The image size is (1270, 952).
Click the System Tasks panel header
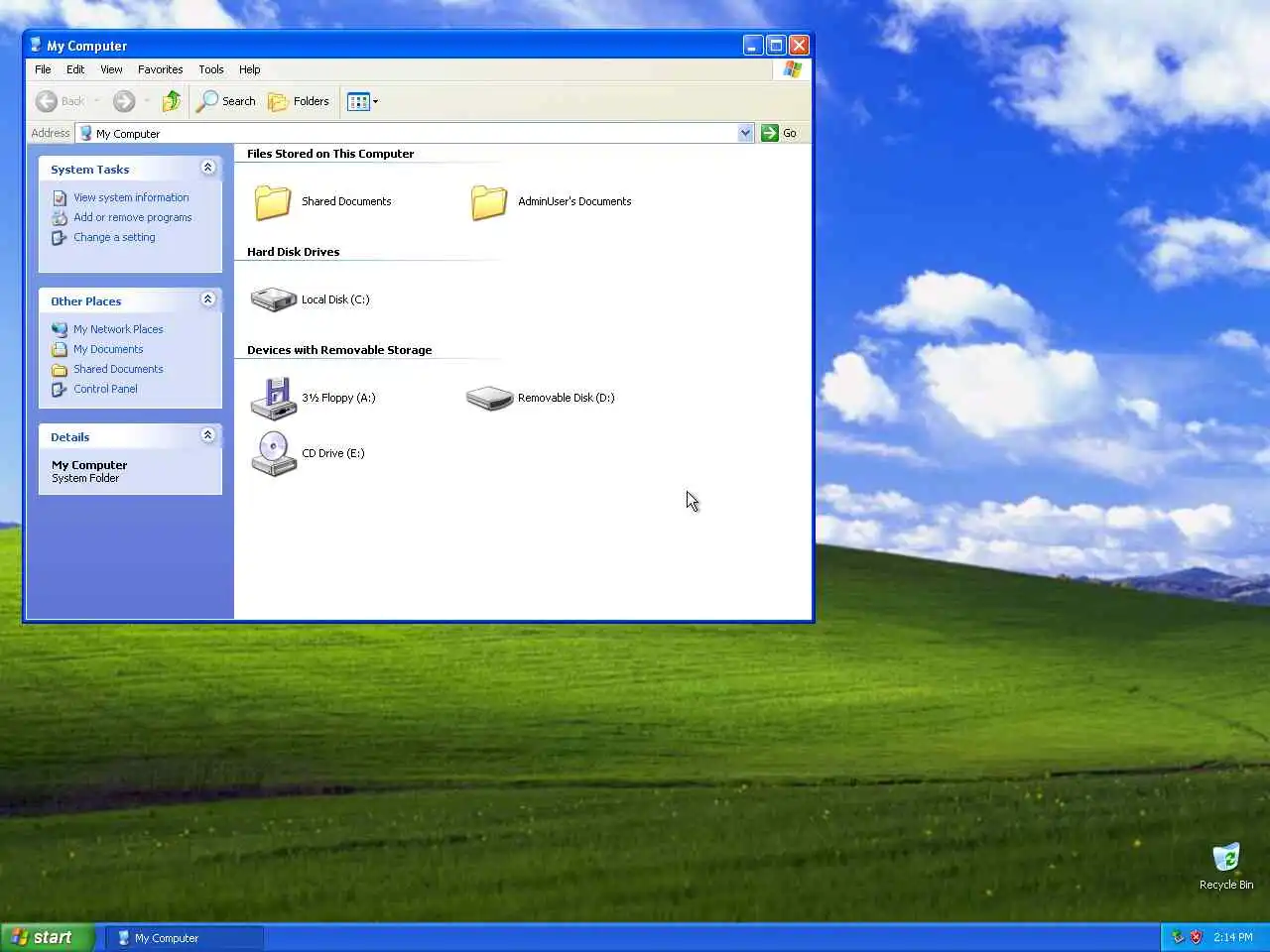click(130, 169)
